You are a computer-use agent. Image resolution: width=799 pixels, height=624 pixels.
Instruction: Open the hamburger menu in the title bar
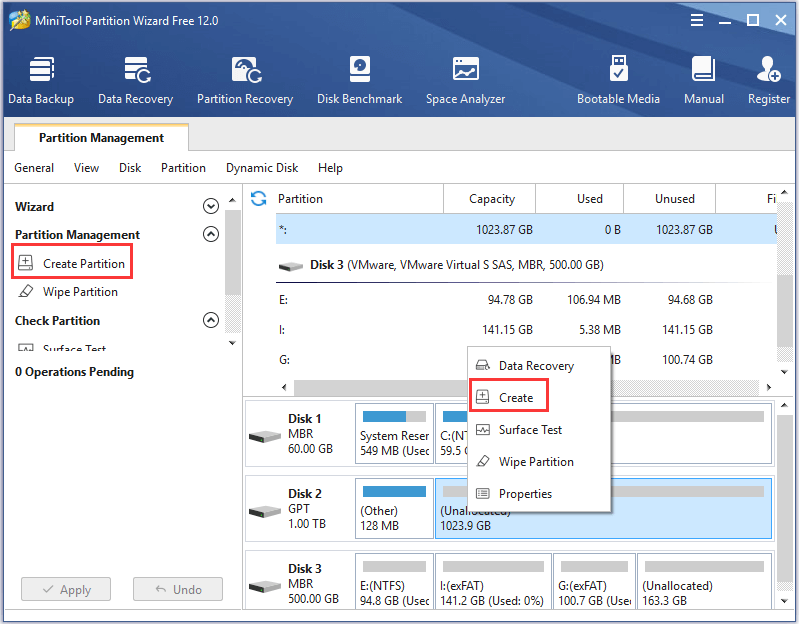coord(697,20)
